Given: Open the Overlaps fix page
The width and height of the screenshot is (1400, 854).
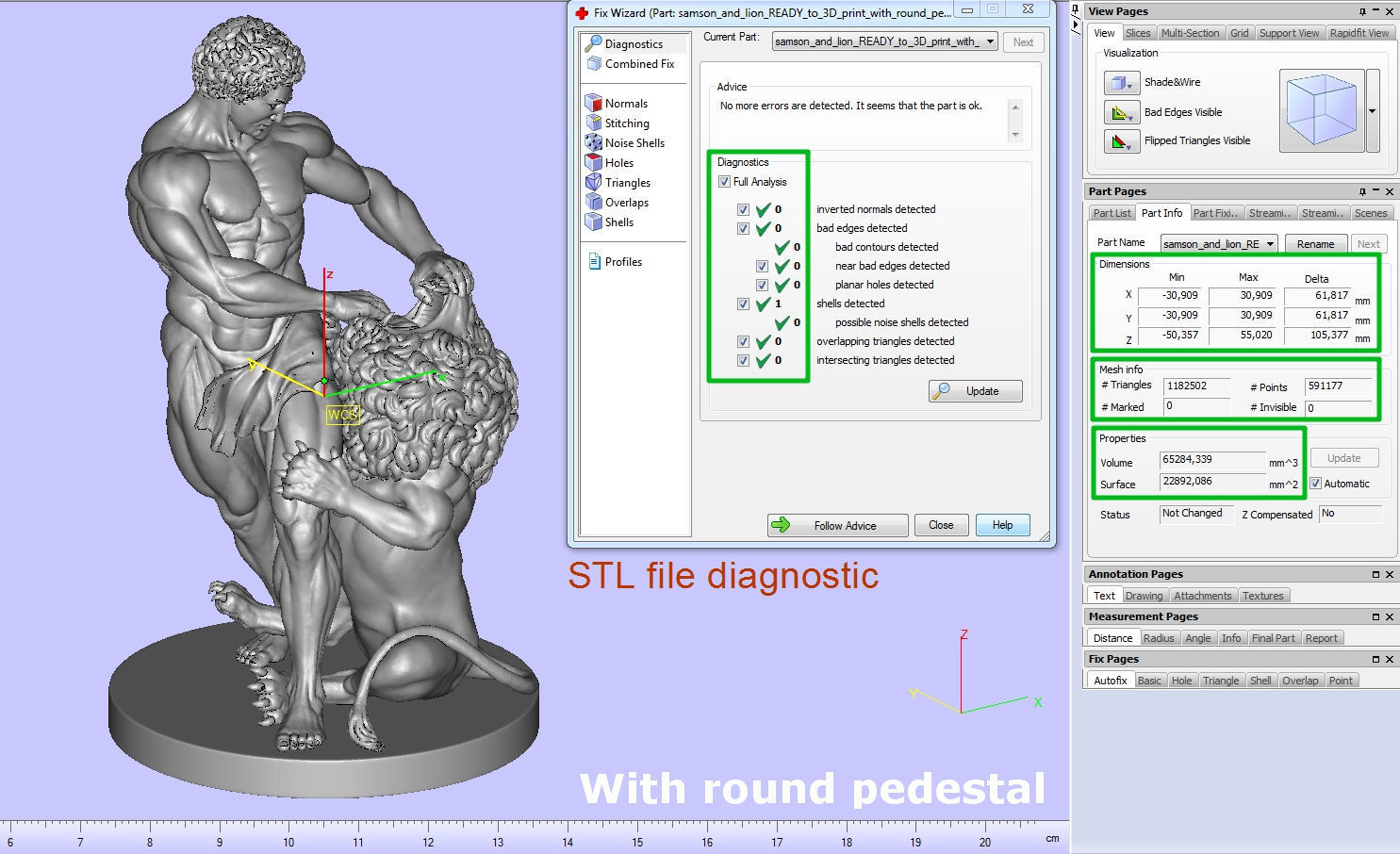Looking at the screenshot, I should [618, 203].
